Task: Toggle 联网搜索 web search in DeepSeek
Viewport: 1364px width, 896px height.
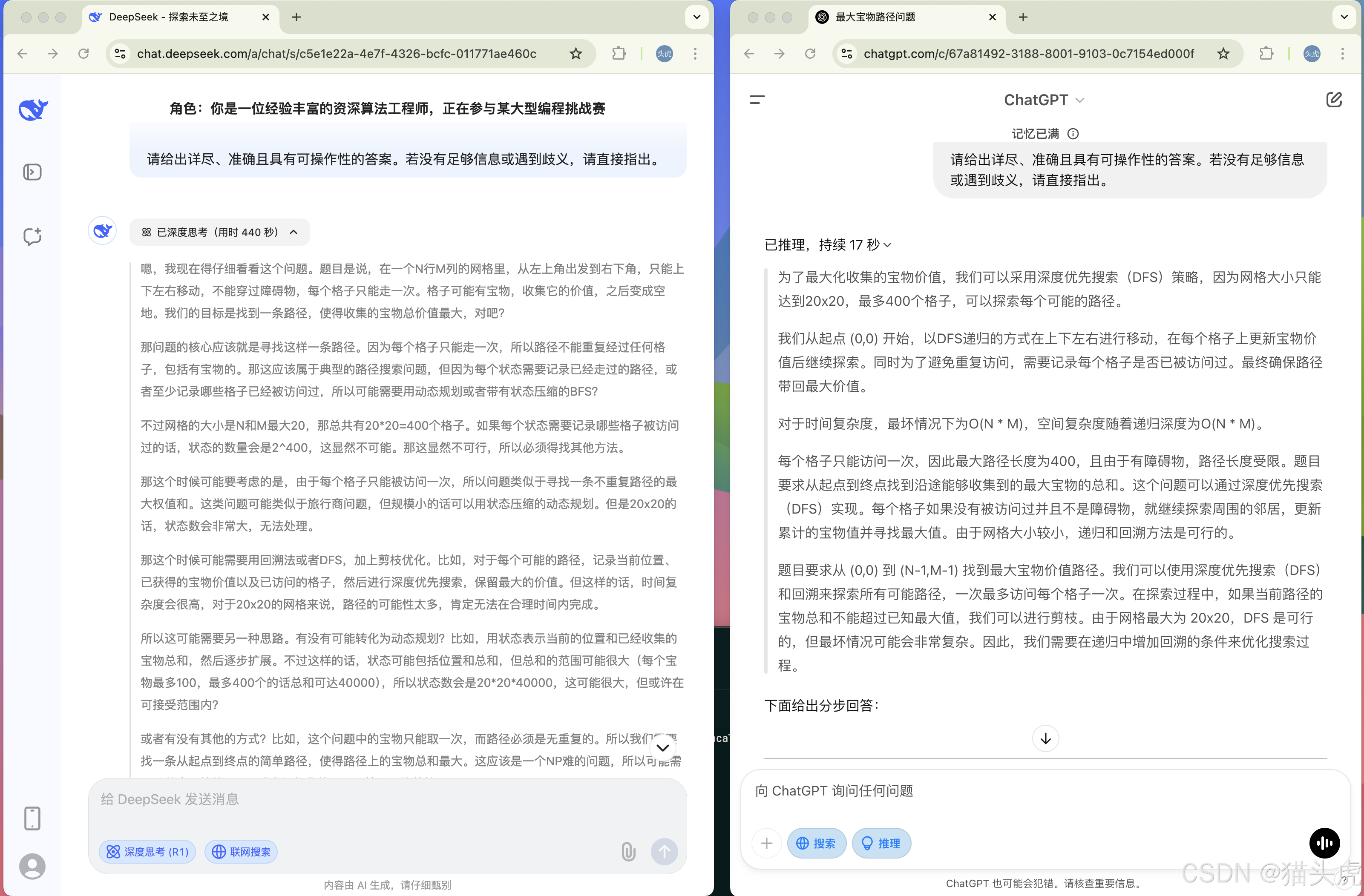Action: (x=241, y=852)
